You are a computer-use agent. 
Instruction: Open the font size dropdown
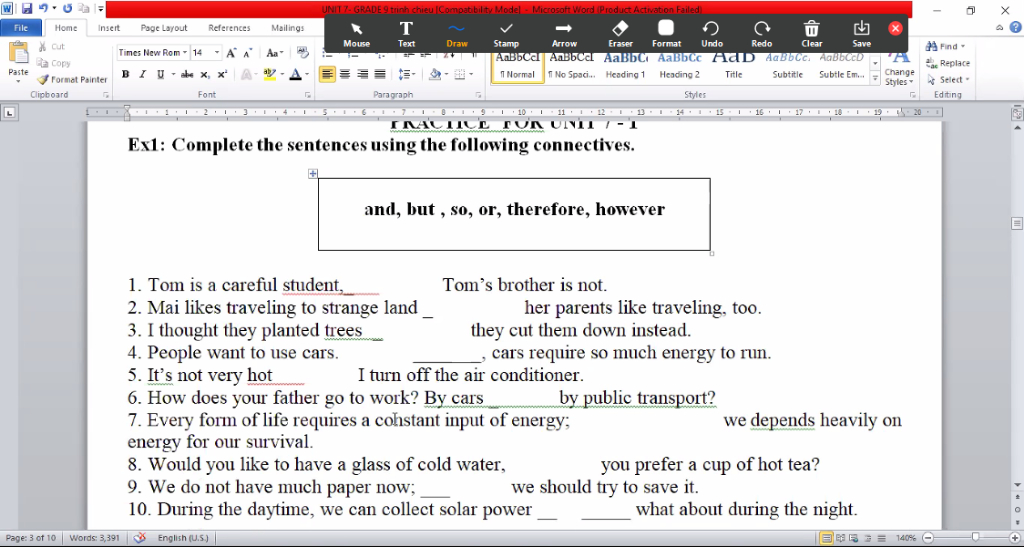(217, 53)
